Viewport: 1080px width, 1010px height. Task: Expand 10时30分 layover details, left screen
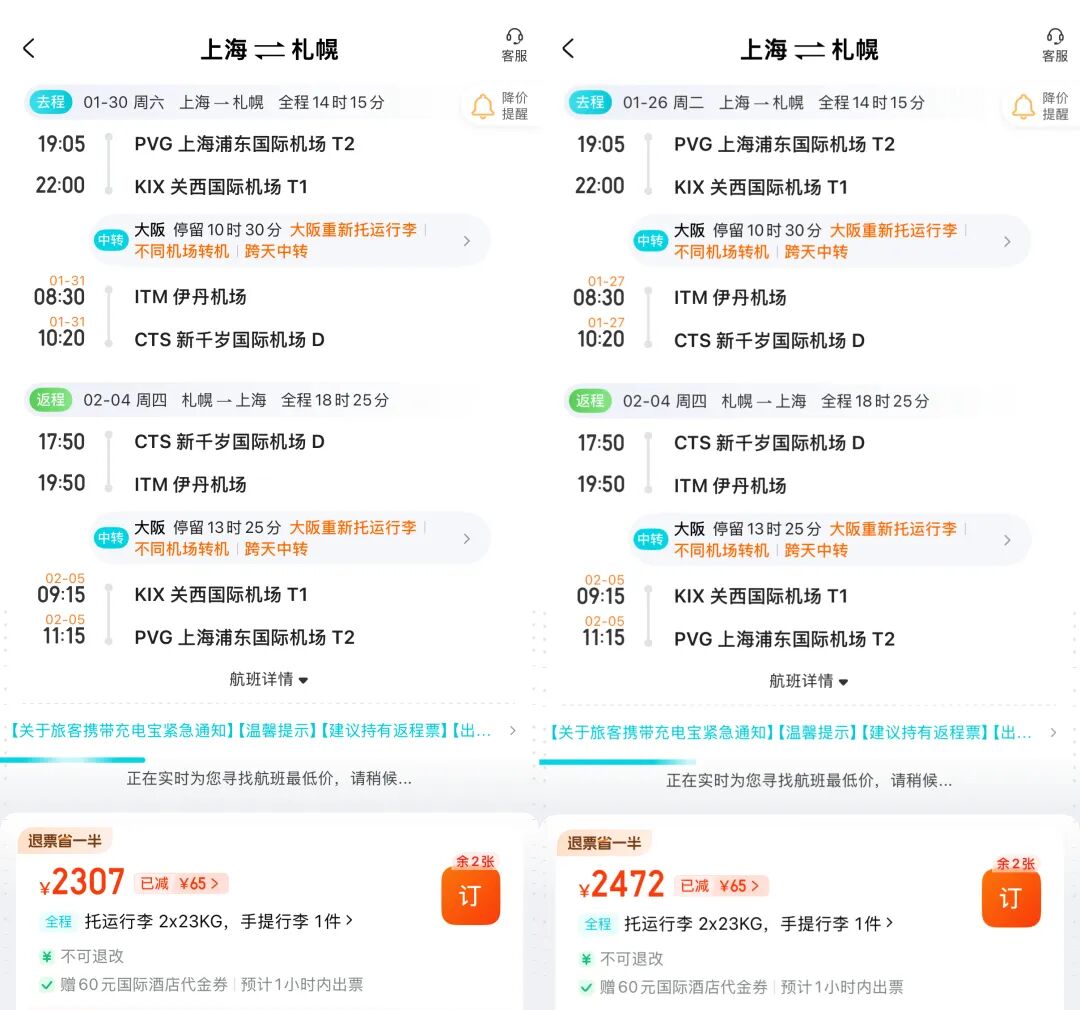466,240
